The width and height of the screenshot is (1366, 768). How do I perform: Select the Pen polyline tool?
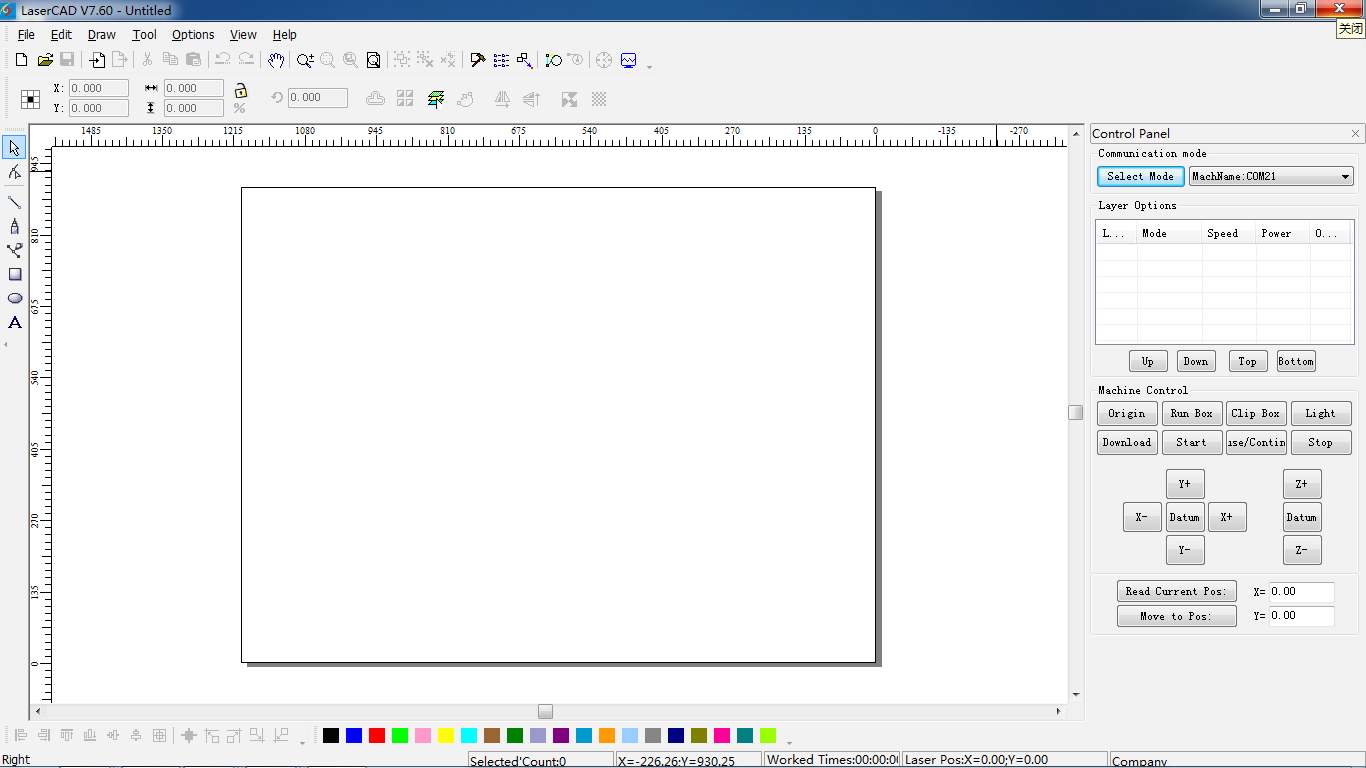pos(14,226)
